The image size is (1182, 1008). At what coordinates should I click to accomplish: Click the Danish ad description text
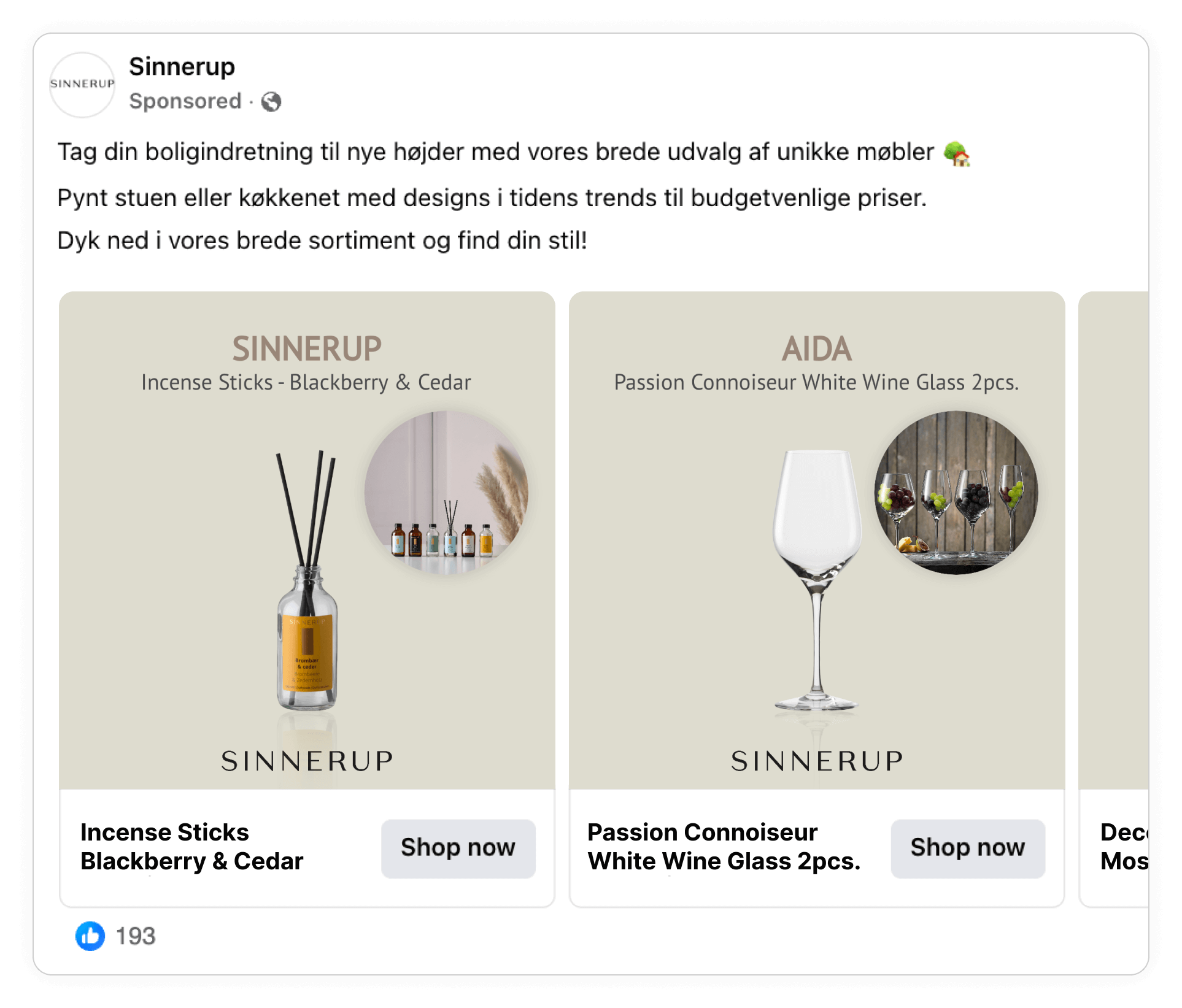513,196
